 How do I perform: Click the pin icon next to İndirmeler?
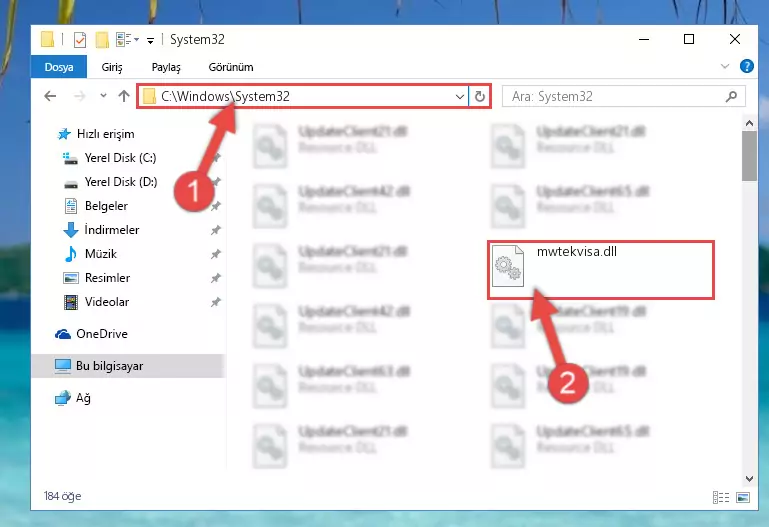coord(215,230)
